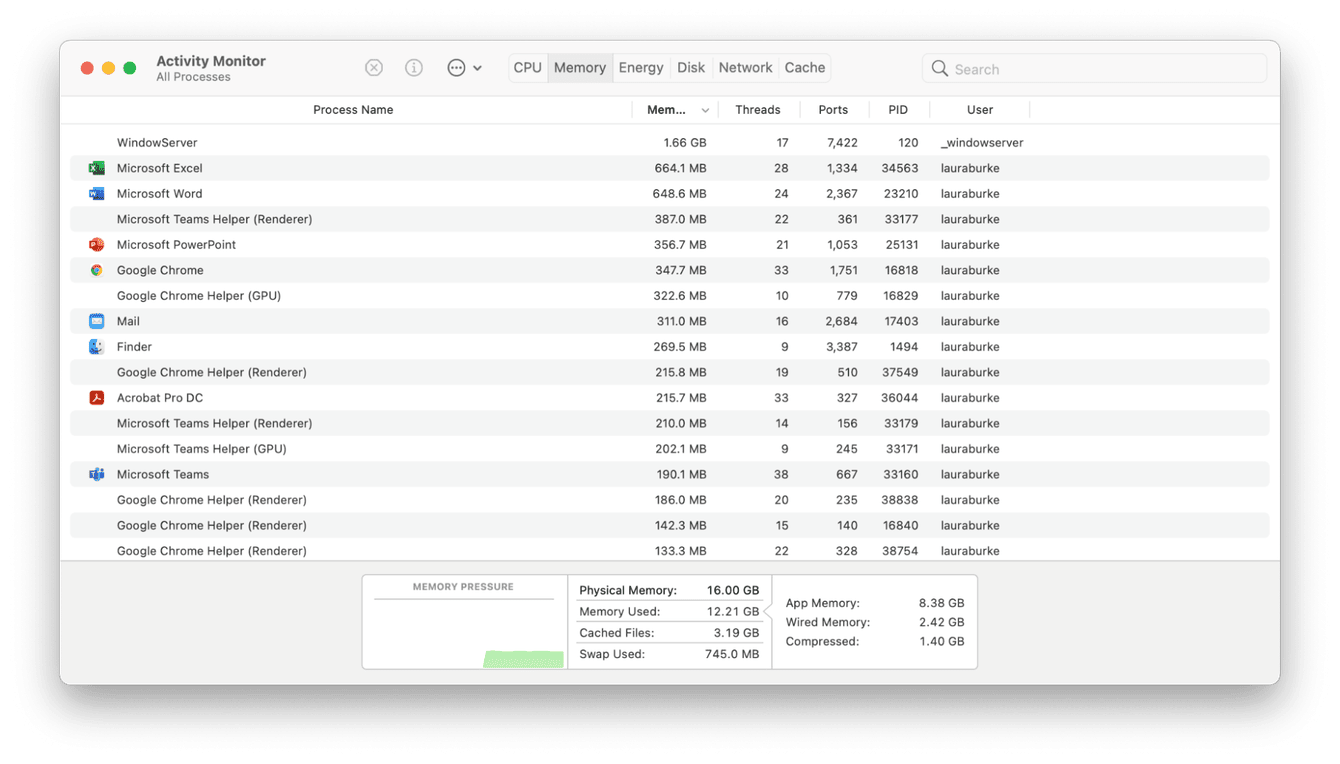Viewport: 1340px width, 764px height.
Task: Collapse sorting by clicking Memory column header arrow
Action: [705, 109]
